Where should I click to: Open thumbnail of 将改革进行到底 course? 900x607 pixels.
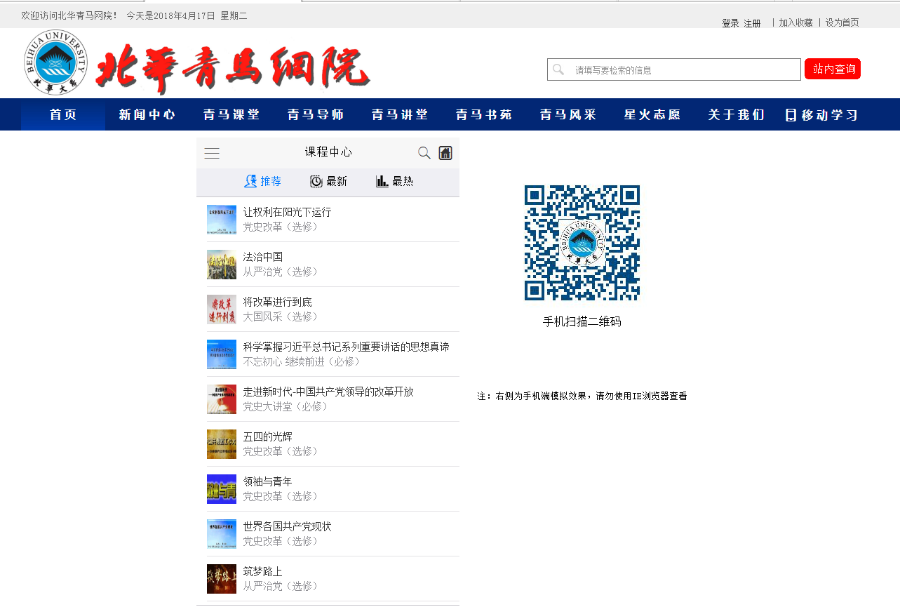pyautogui.click(x=222, y=309)
